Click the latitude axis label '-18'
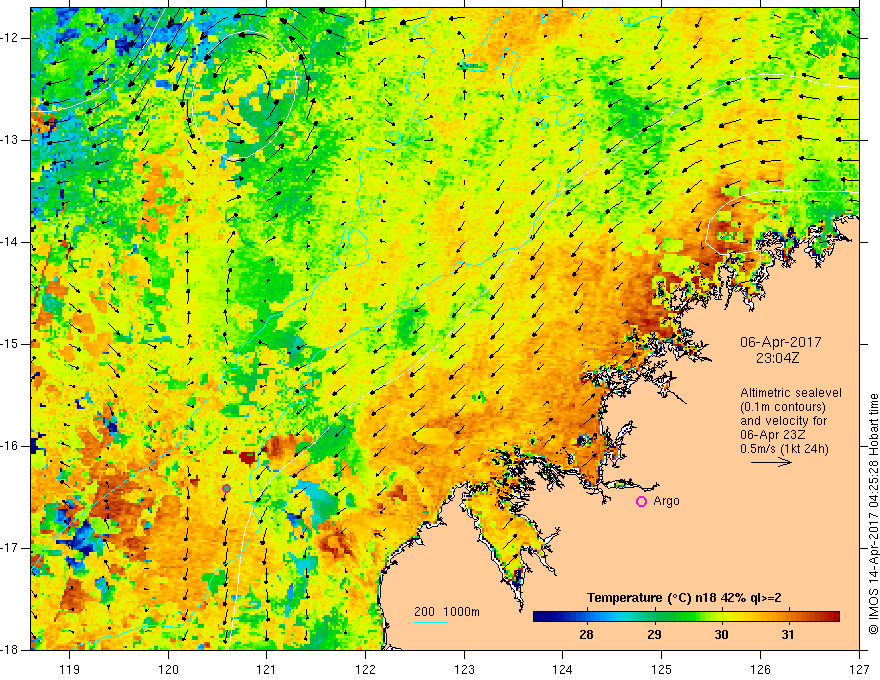Screen dimensions: 880x680 tap(11, 650)
